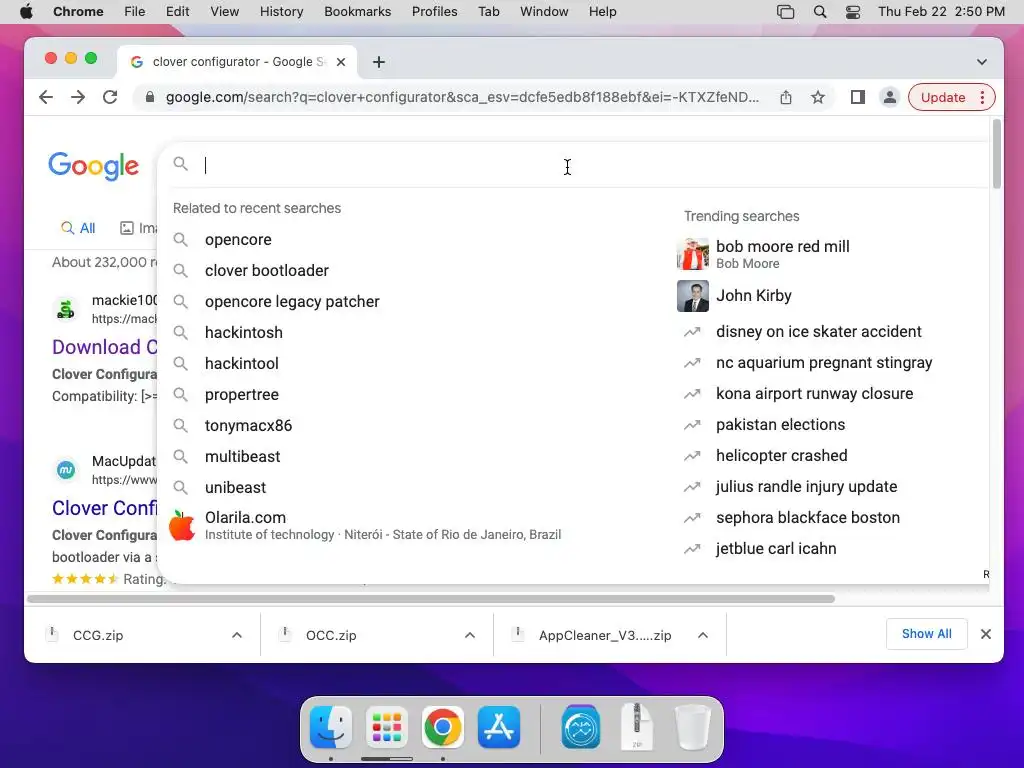Screen dimensions: 1024x768
Task: Click the Update button in toolbar
Action: click(942, 97)
